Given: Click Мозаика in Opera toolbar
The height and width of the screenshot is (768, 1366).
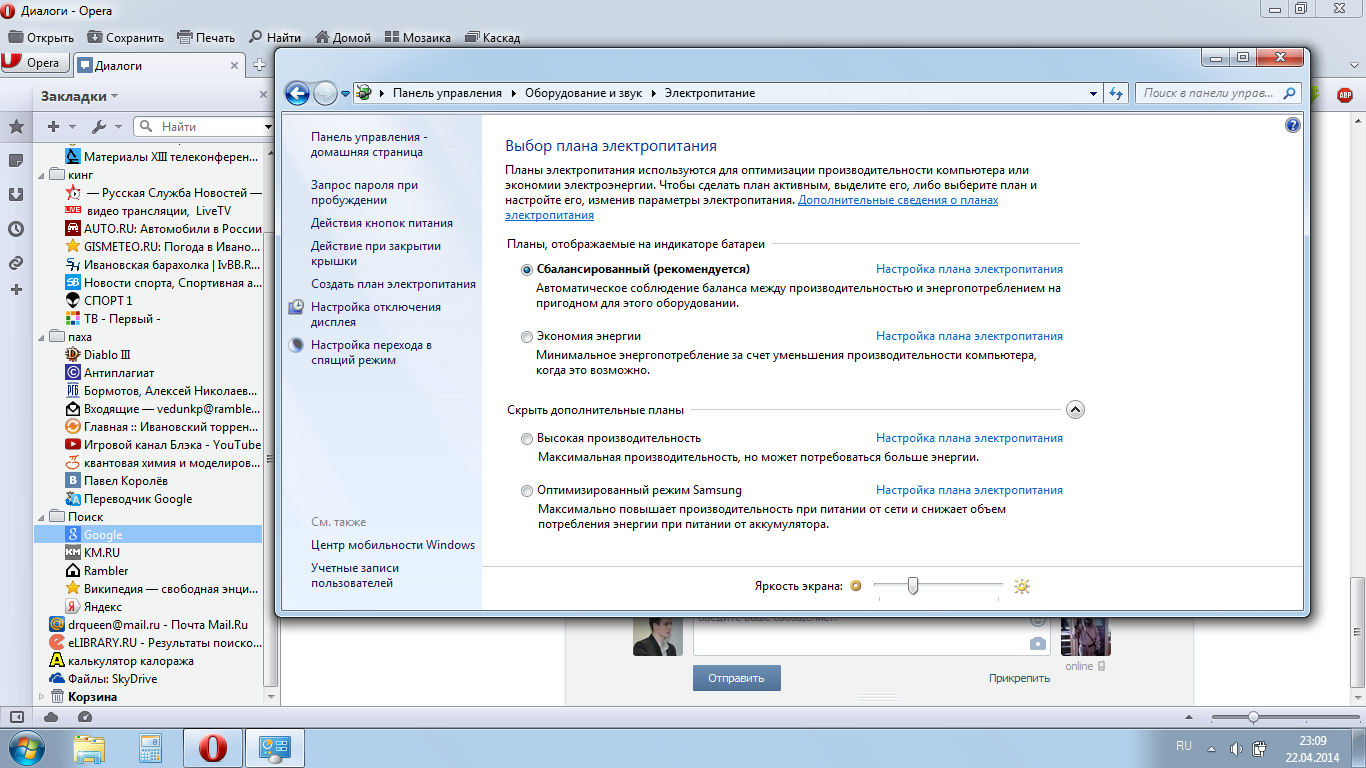Looking at the screenshot, I should coord(417,38).
